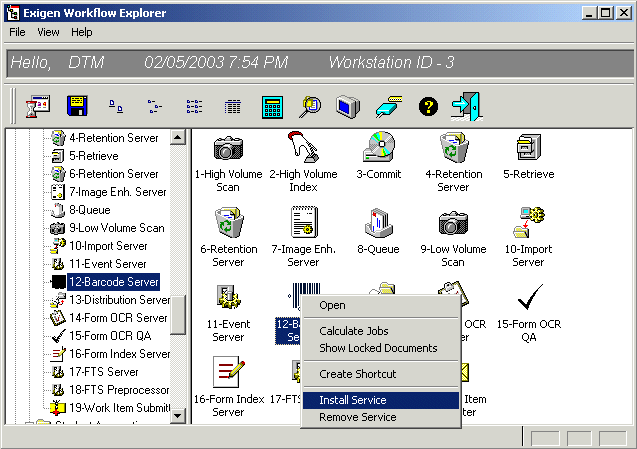The image size is (637, 449).
Task: Select 16-Form Index Server icon in right pane
Action: pos(229,372)
